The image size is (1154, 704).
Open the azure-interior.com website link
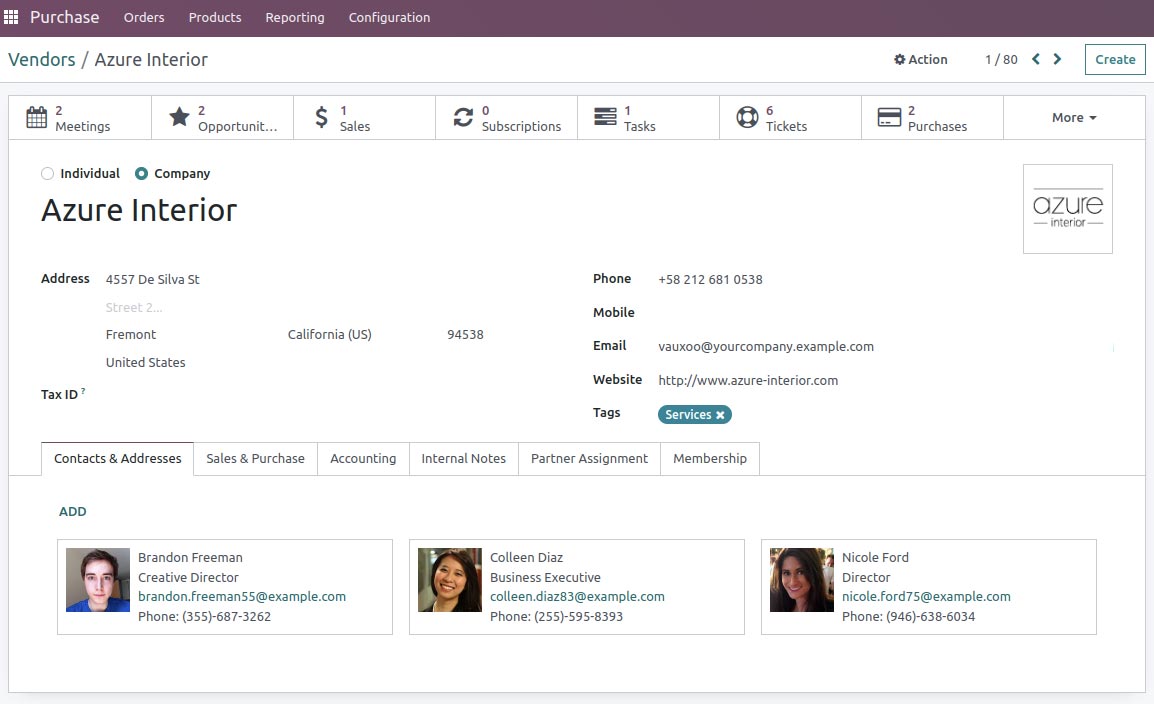click(x=747, y=380)
